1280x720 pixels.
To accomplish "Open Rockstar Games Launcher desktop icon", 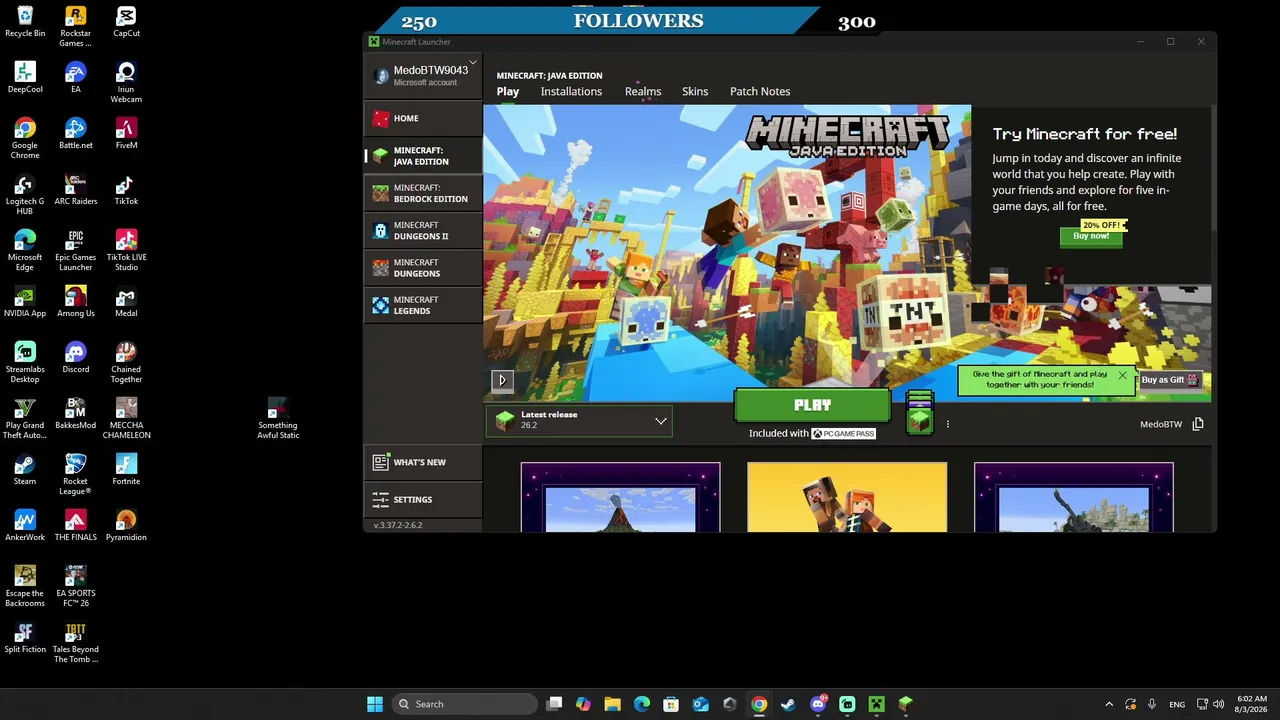I will pos(75,27).
